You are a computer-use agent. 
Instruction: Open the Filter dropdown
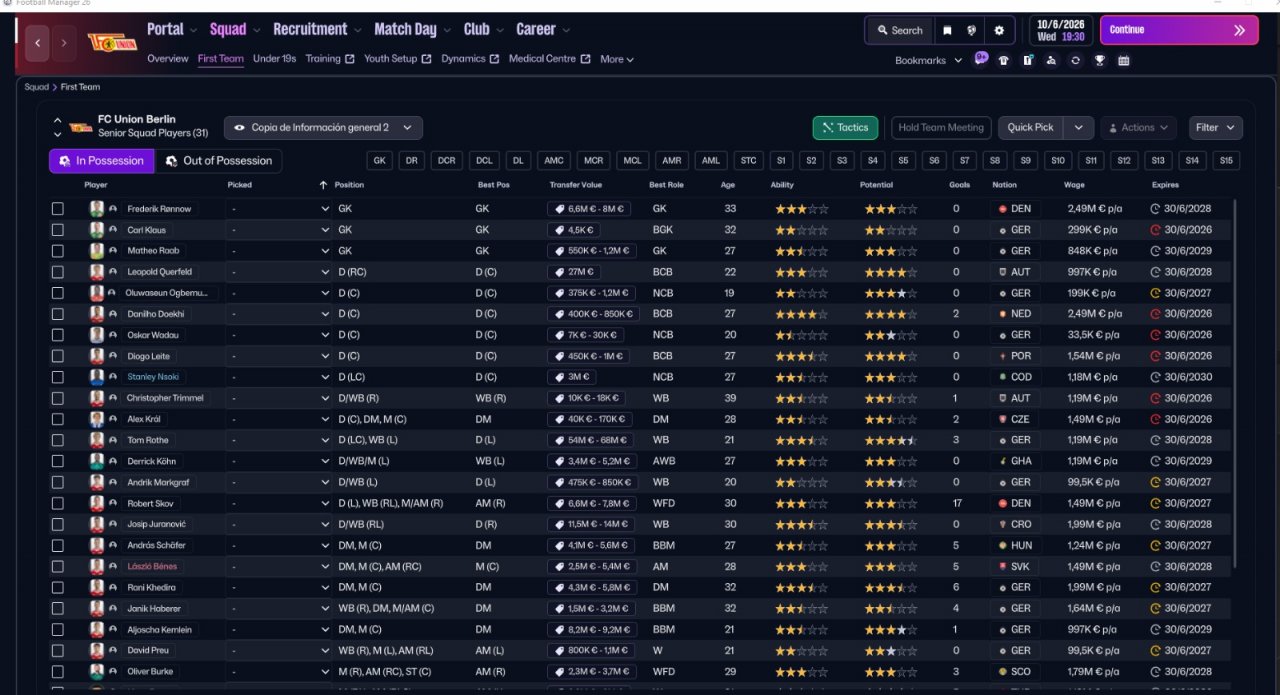pyautogui.click(x=1216, y=128)
